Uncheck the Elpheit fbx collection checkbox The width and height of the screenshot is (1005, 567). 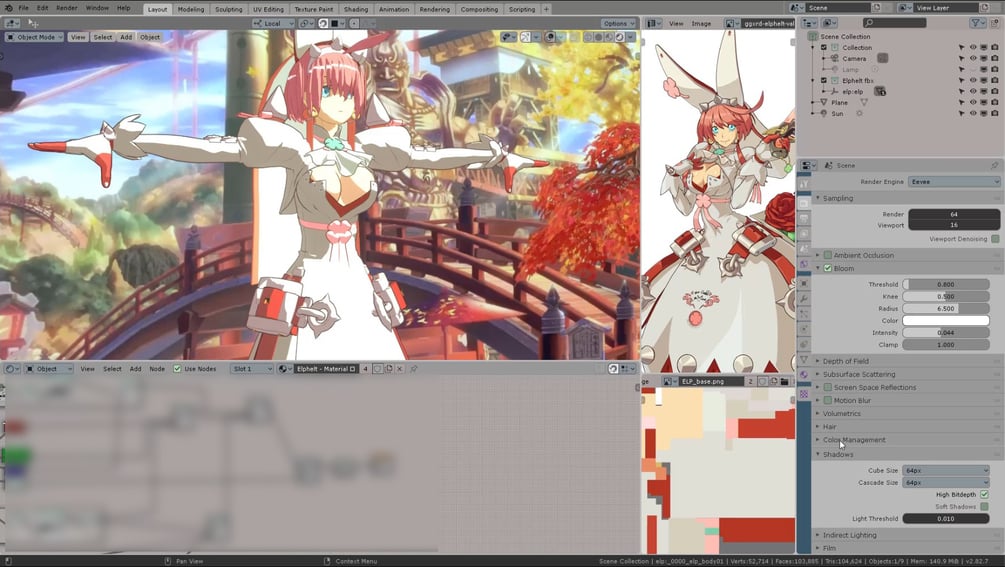tap(824, 81)
